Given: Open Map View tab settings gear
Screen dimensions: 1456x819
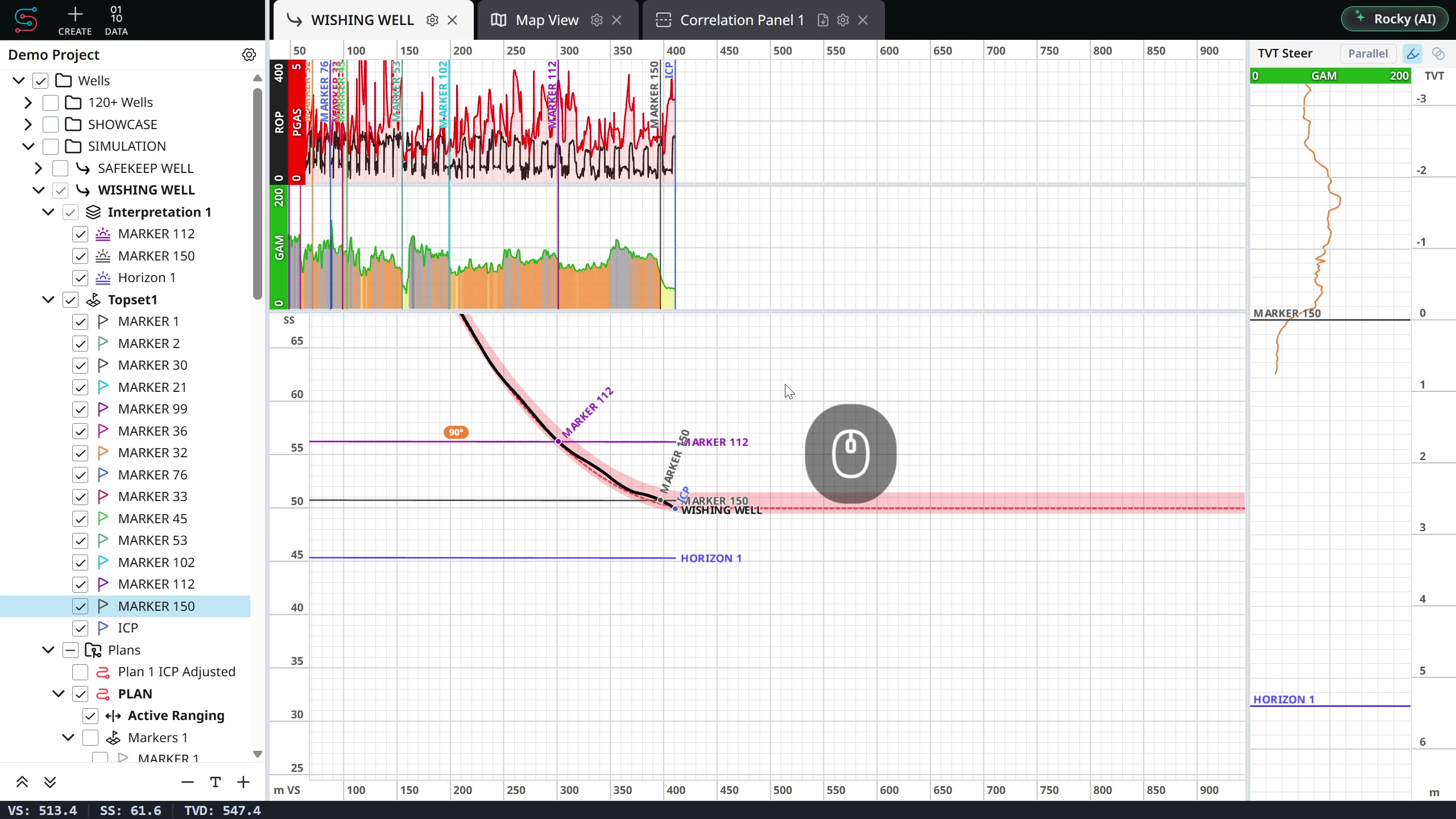Looking at the screenshot, I should pos(597,20).
